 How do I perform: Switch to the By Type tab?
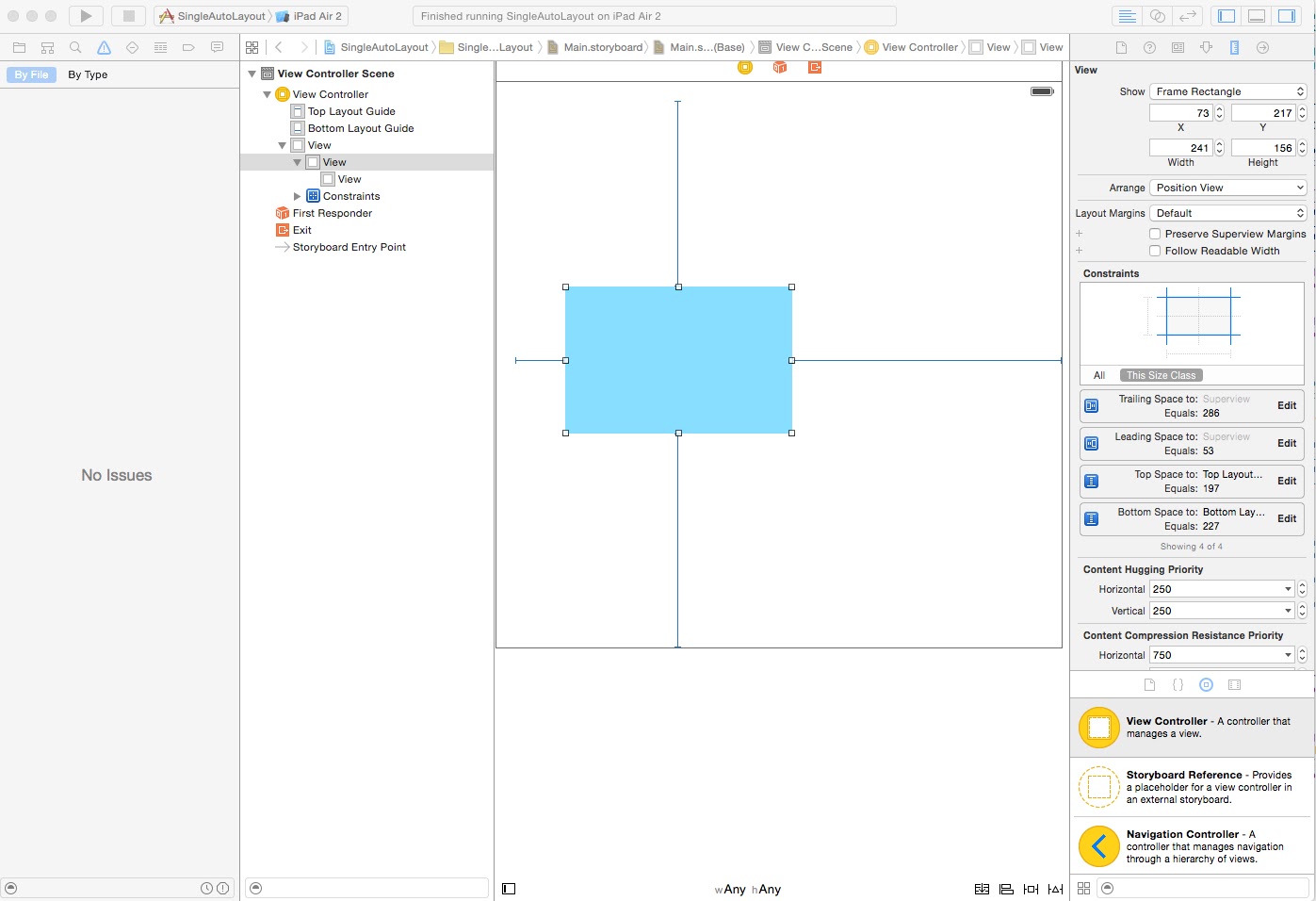click(x=87, y=74)
